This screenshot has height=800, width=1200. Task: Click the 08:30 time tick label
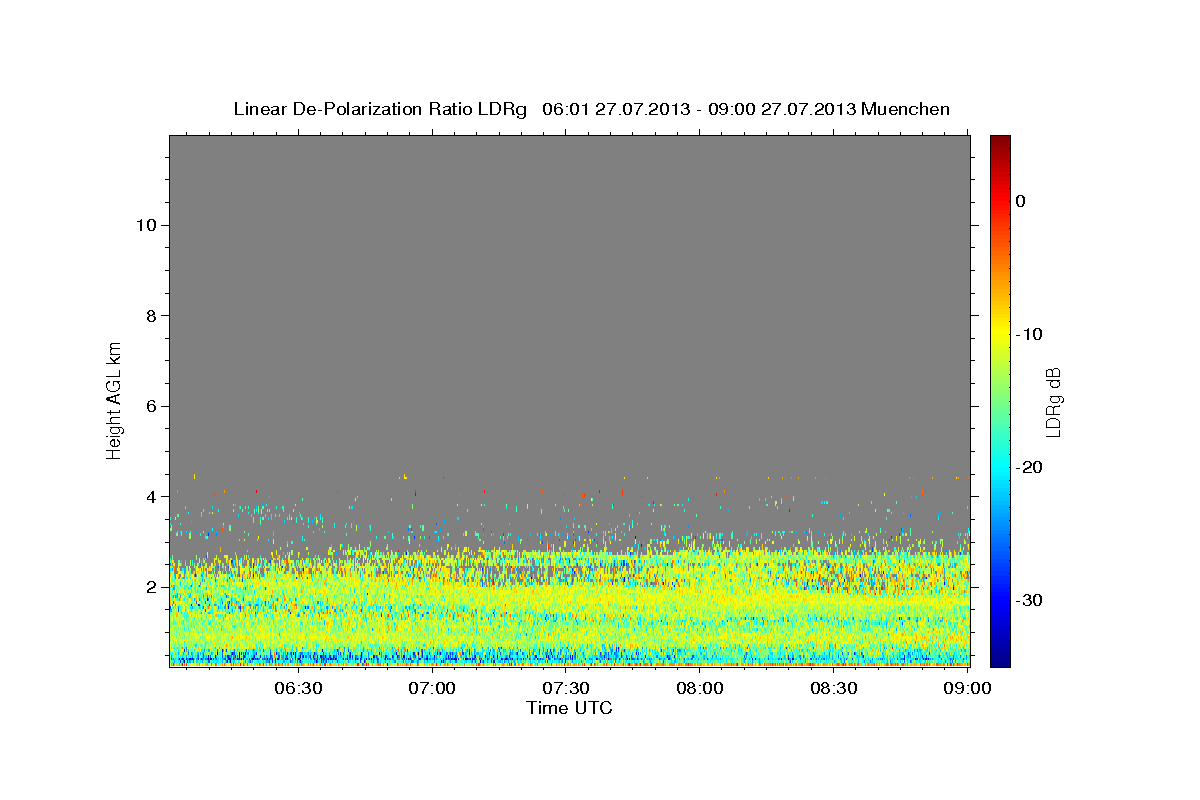coord(834,689)
